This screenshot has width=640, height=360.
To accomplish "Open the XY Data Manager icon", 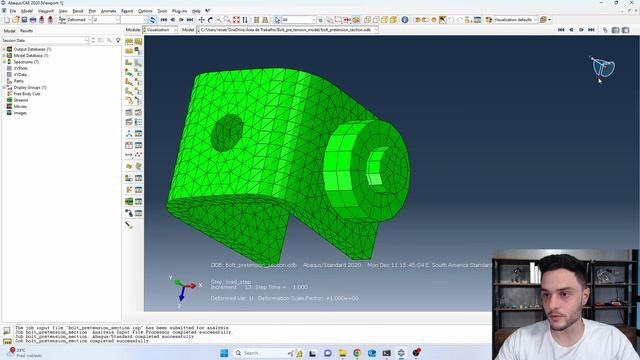I will (138, 145).
